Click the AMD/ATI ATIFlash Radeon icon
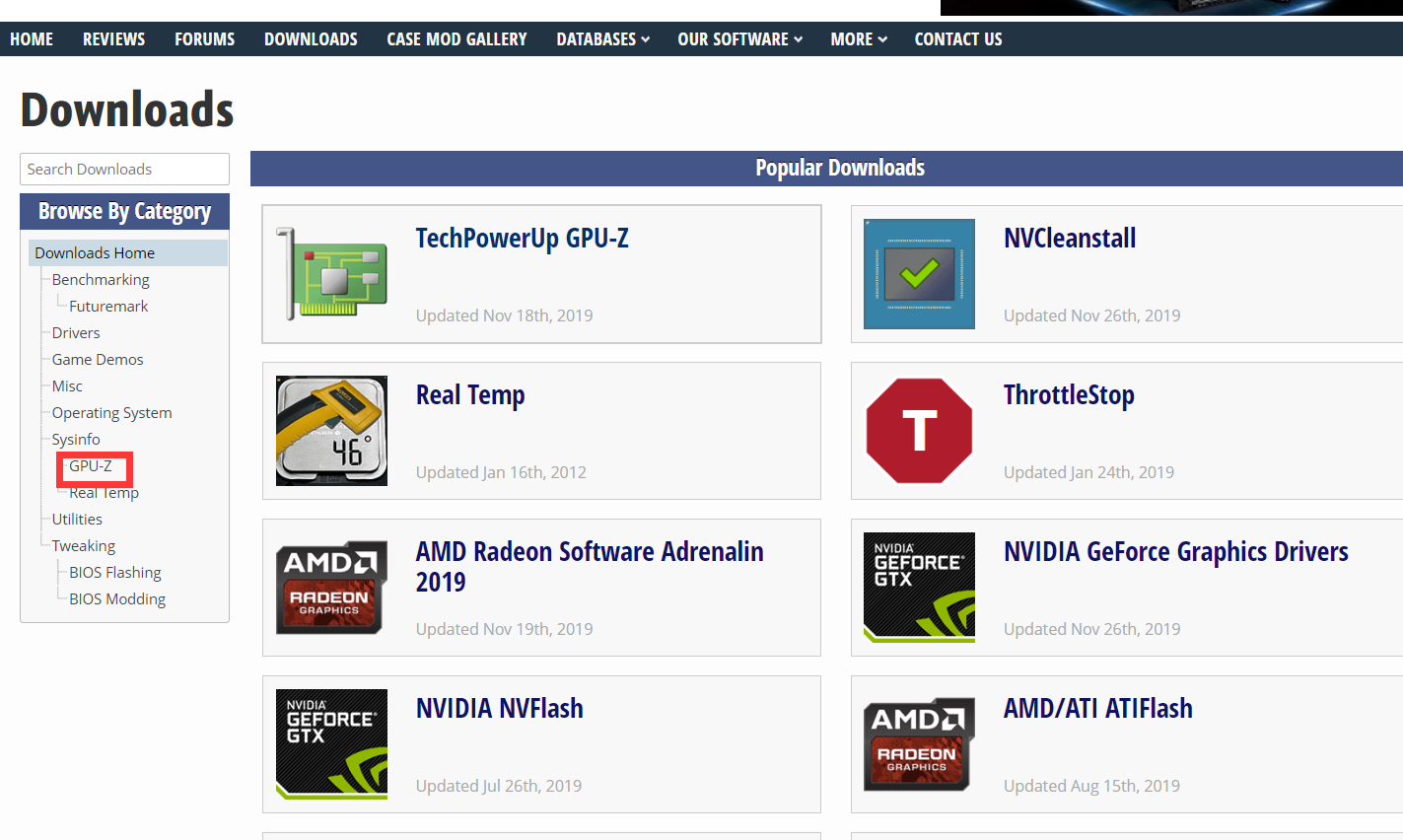Image resolution: width=1403 pixels, height=840 pixels. pyautogui.click(x=919, y=744)
